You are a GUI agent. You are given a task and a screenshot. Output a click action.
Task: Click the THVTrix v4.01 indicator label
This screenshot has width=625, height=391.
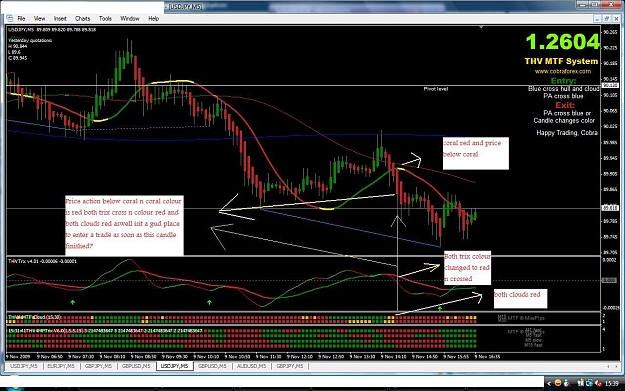(42, 261)
